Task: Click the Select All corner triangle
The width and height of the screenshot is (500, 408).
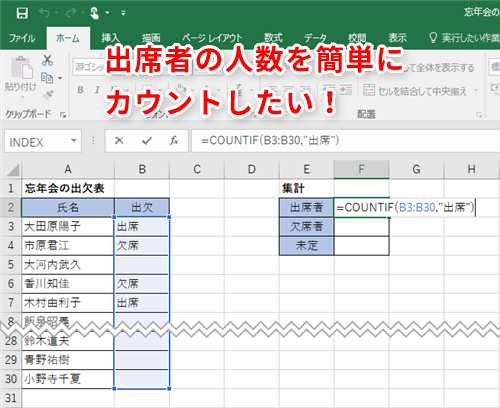Action: (x=13, y=170)
